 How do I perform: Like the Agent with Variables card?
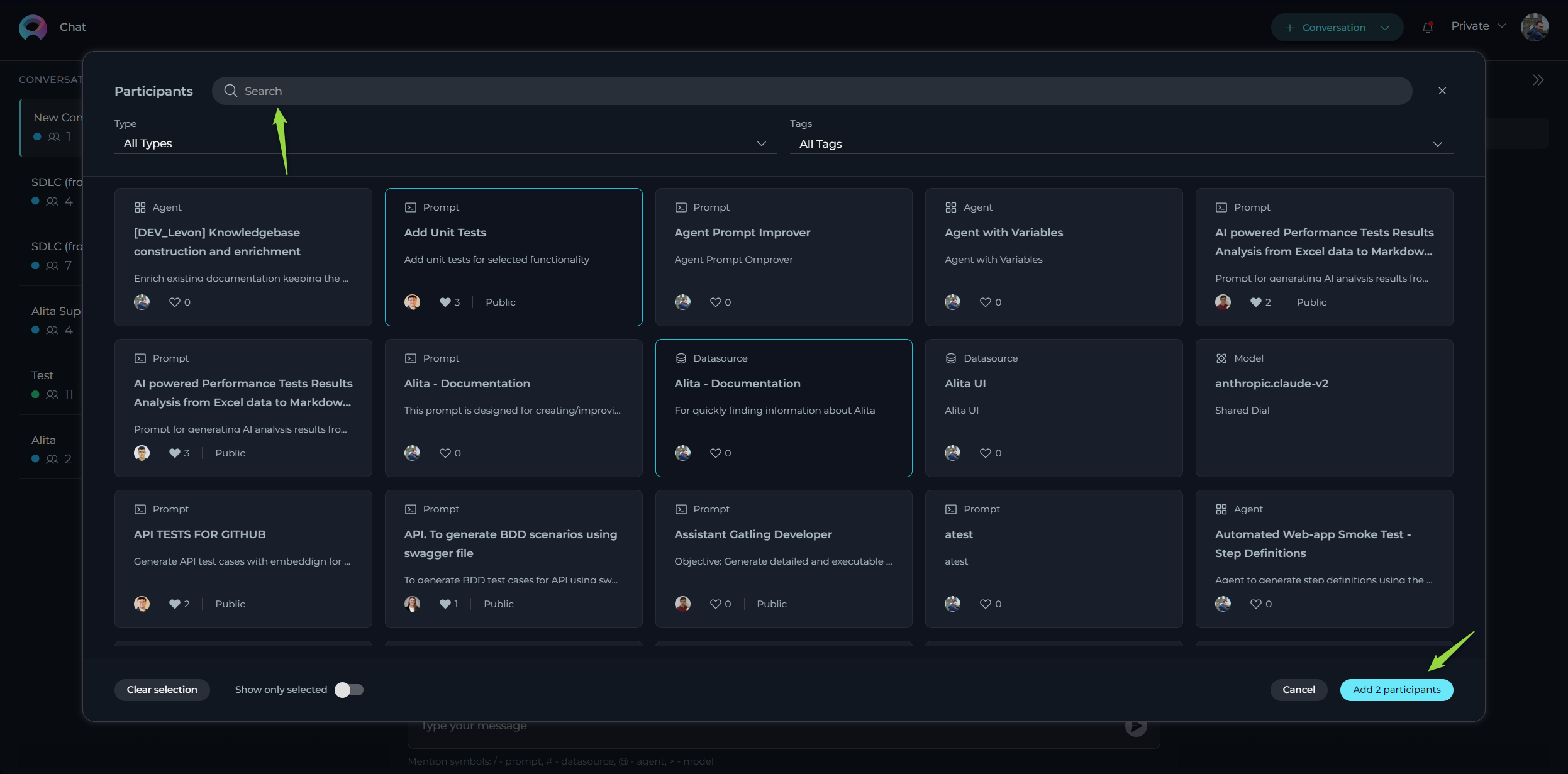click(985, 302)
